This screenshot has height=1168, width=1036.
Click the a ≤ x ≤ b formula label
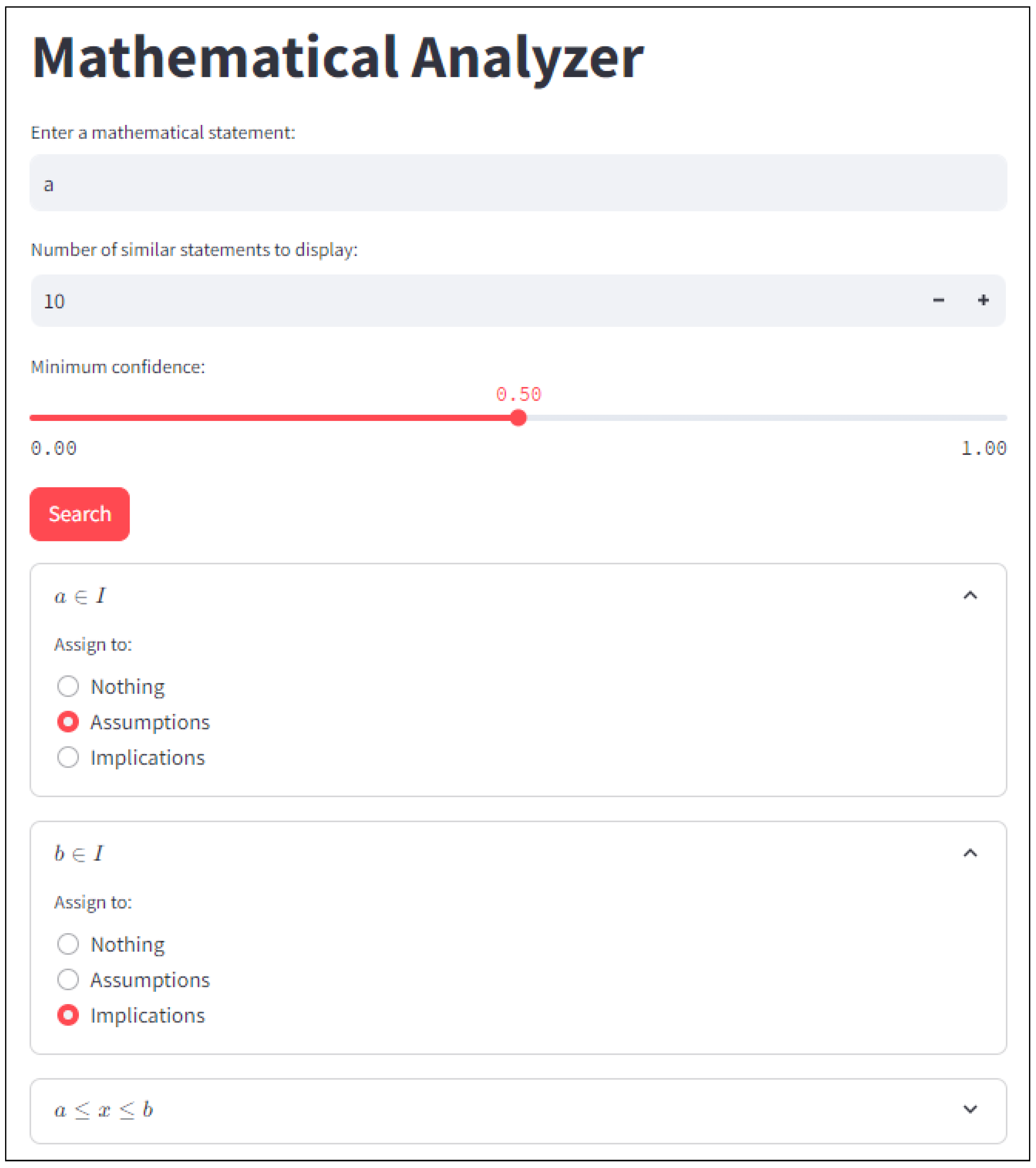[103, 1110]
